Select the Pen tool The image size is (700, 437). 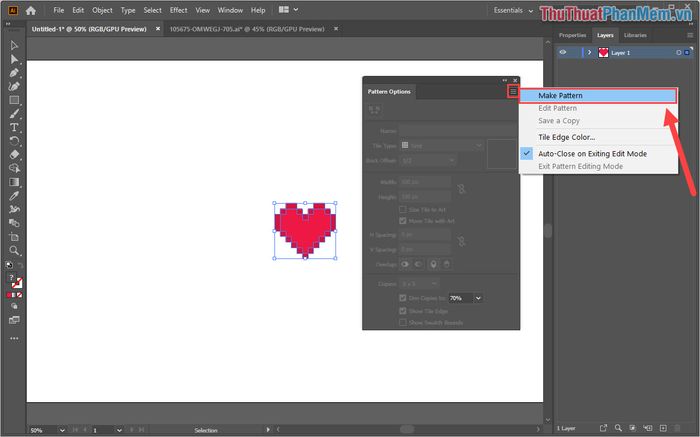point(14,73)
